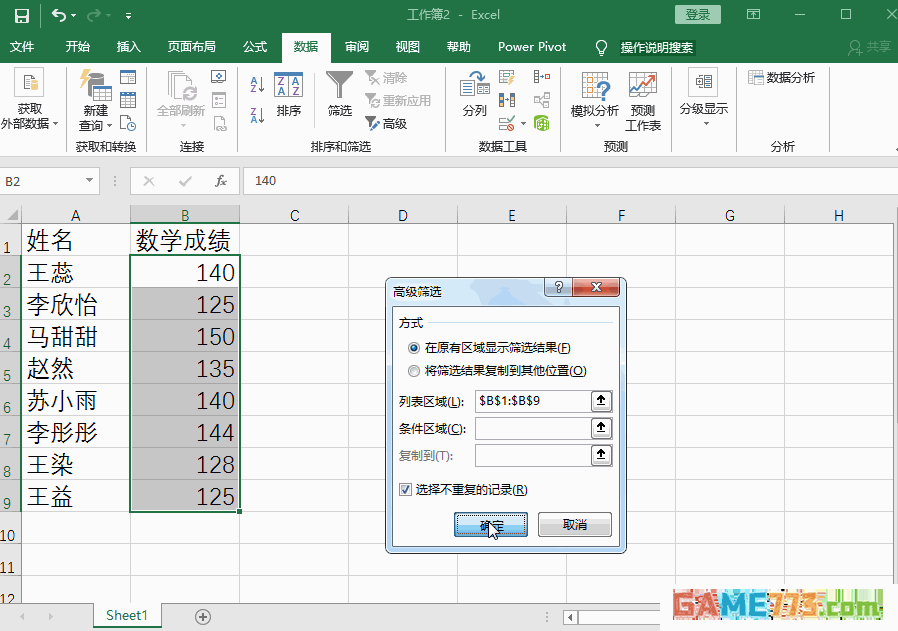
Task: Open the Sort (排序) dialog icon
Action: [289, 86]
